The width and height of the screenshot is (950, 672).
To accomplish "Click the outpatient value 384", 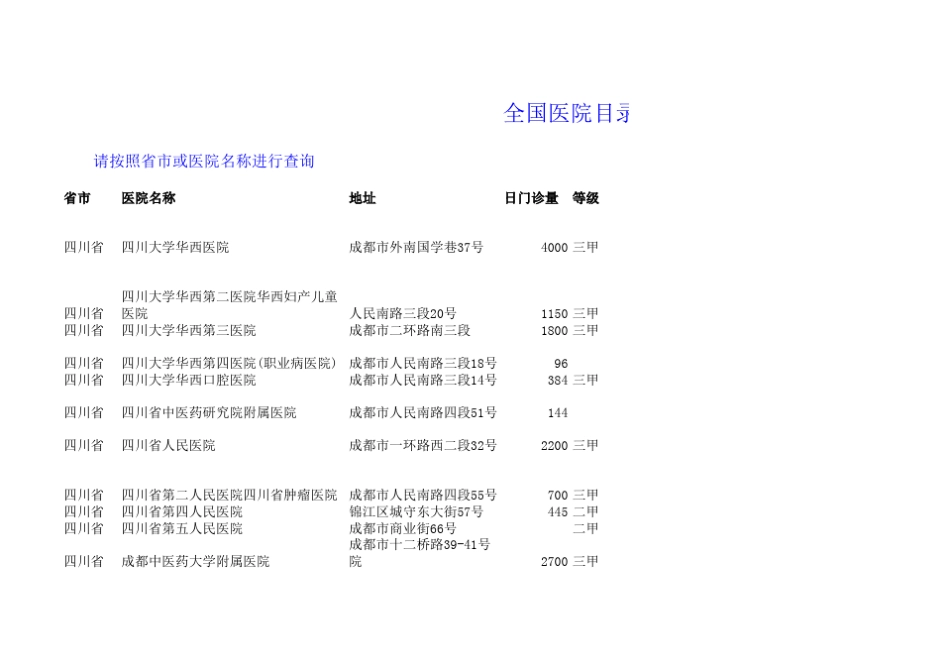I will point(558,381).
